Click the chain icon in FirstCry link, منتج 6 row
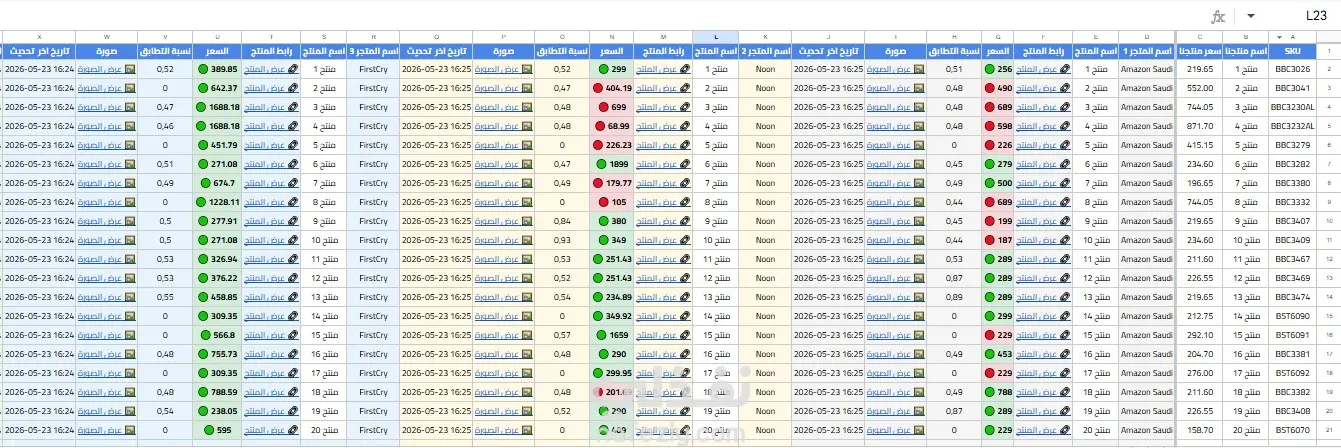1341x448 pixels. [x=292, y=164]
